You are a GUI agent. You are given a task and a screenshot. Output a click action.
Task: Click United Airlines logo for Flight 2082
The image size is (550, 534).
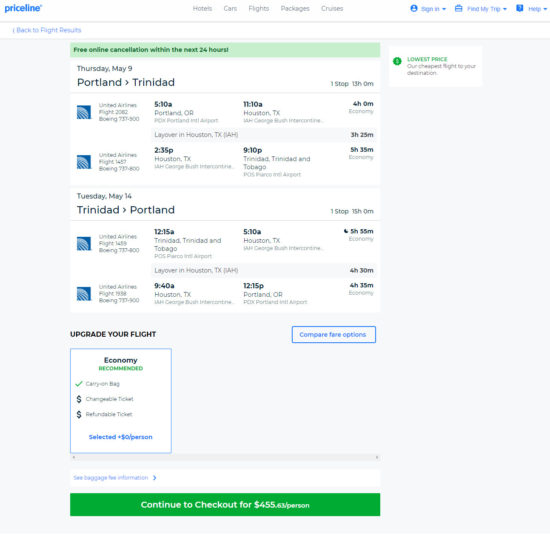click(x=84, y=112)
